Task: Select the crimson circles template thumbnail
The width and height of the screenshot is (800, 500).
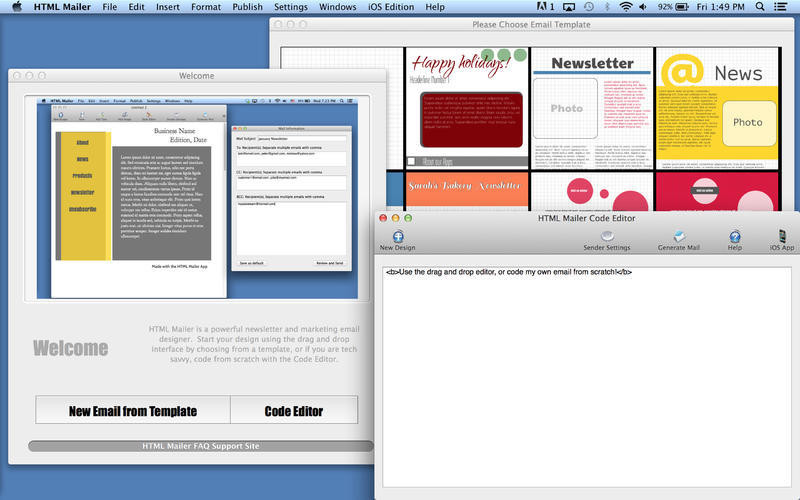Action: click(x=717, y=191)
